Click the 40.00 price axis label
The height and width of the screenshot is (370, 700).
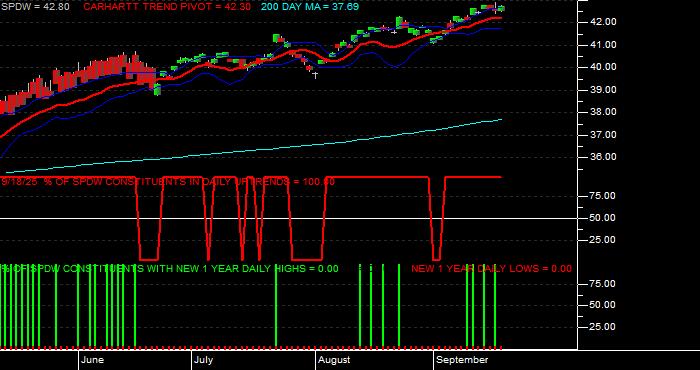click(x=604, y=67)
